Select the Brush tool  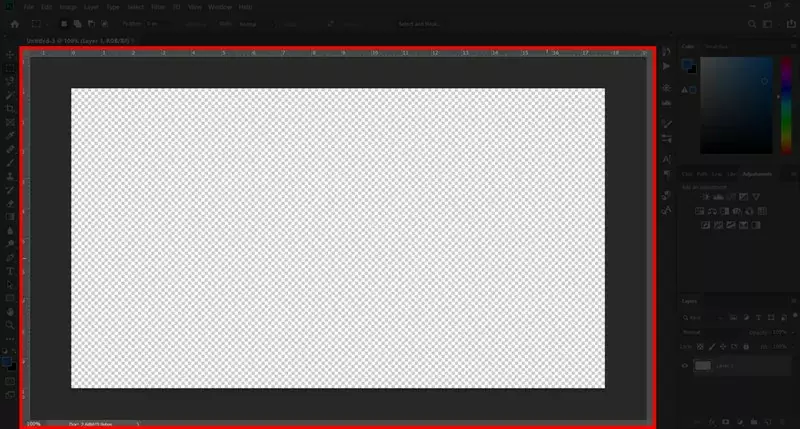pyautogui.click(x=10, y=163)
